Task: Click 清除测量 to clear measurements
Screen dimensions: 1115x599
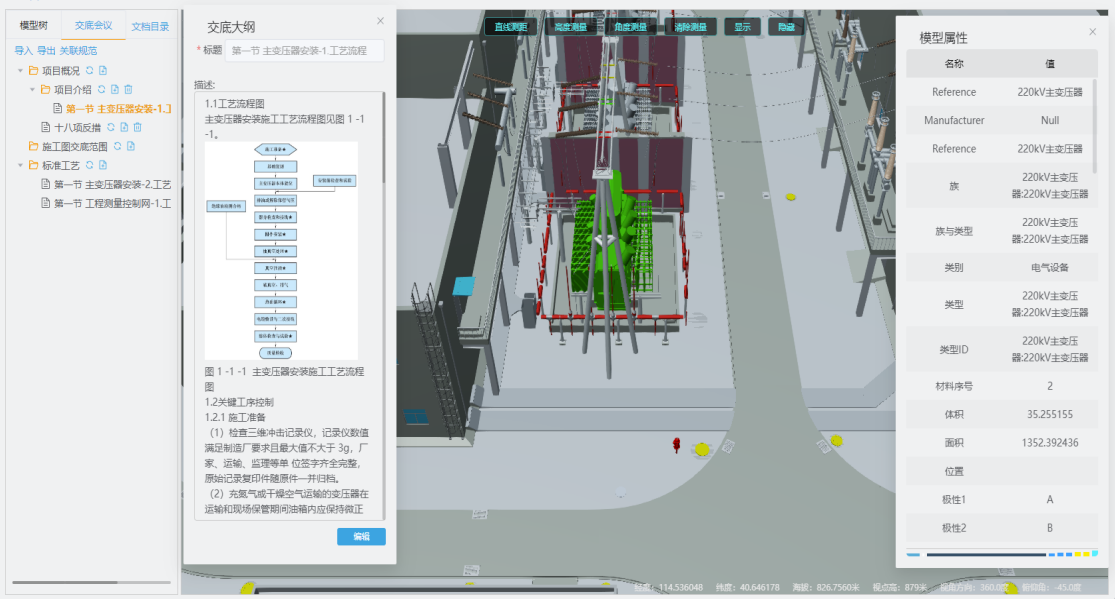Action: [690, 27]
